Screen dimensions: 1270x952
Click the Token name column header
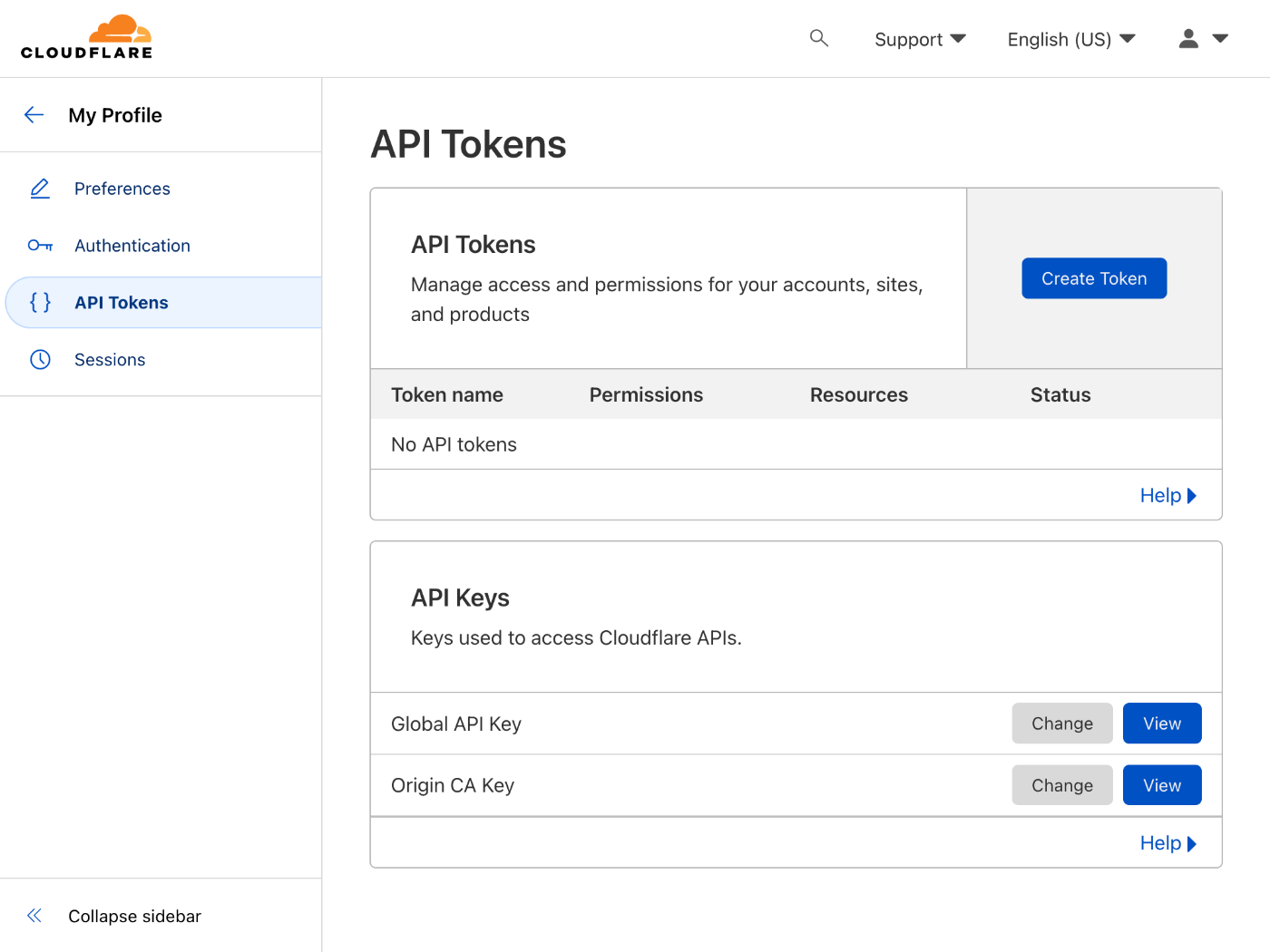[447, 394]
